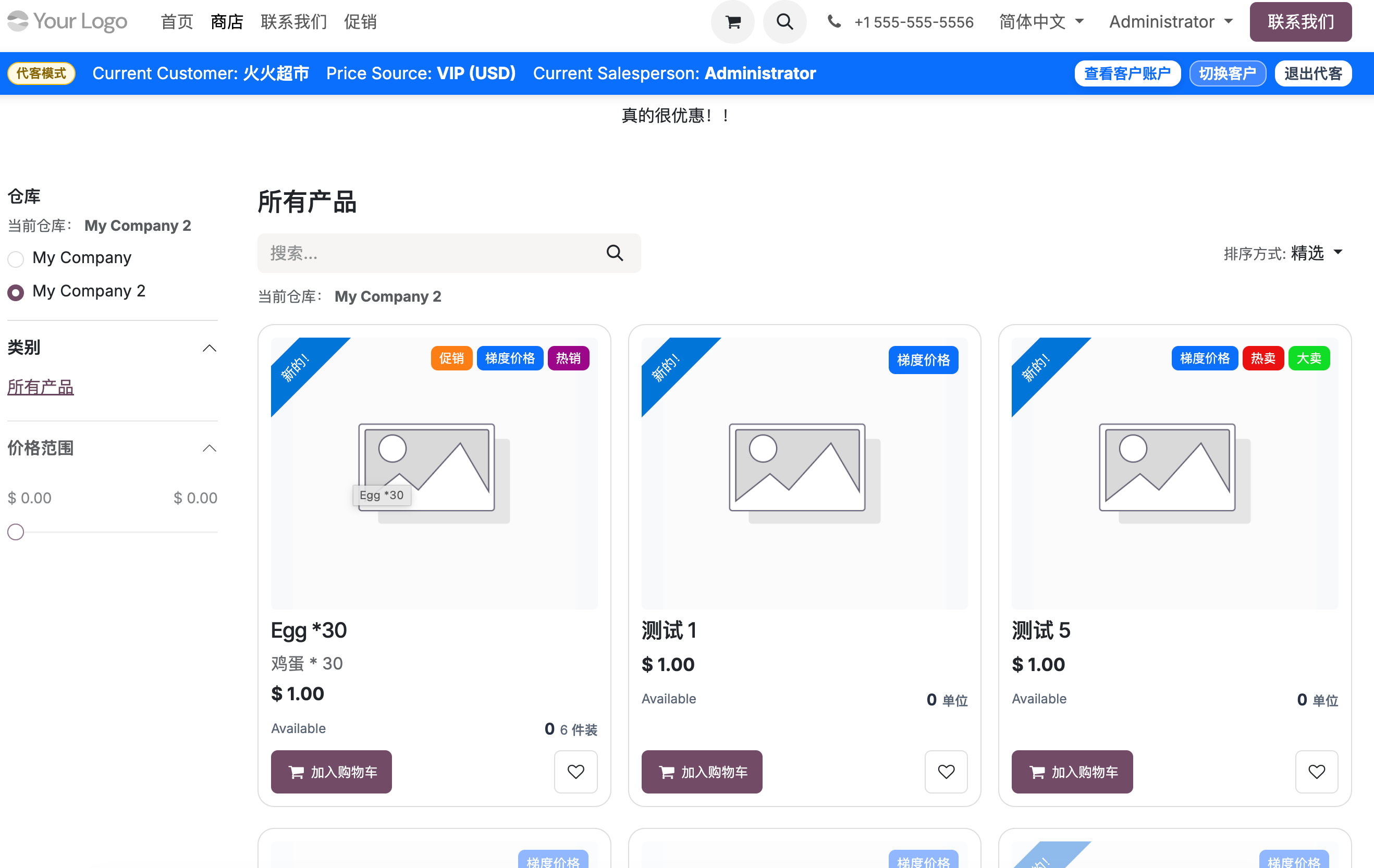Click the 新的! ribbon on 测试 1
Image resolution: width=1374 pixels, height=868 pixels.
667,367
